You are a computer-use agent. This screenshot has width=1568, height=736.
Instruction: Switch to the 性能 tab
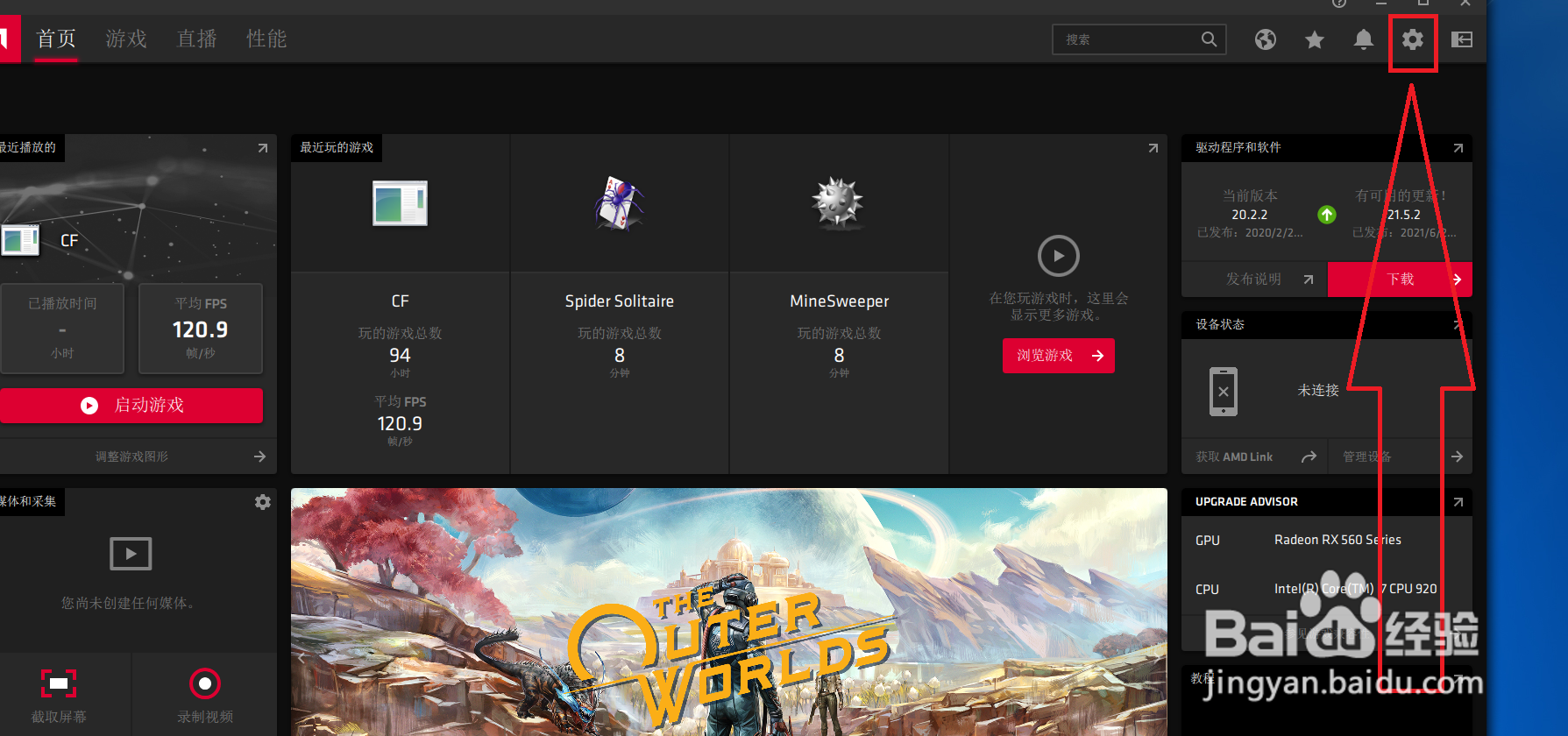266,39
